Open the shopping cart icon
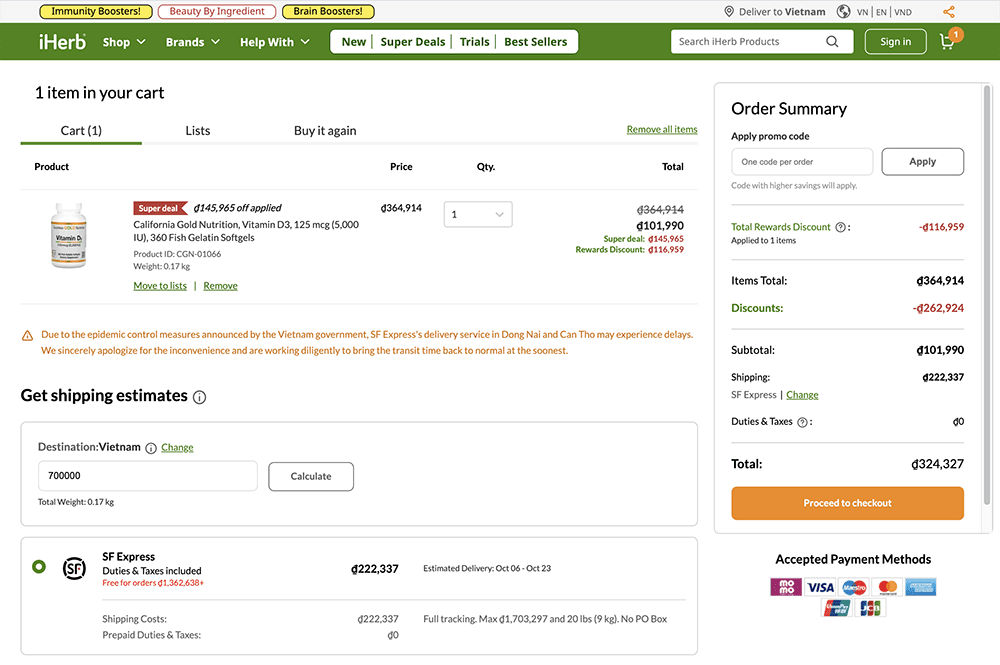Image resolution: width=1000 pixels, height=665 pixels. point(945,42)
